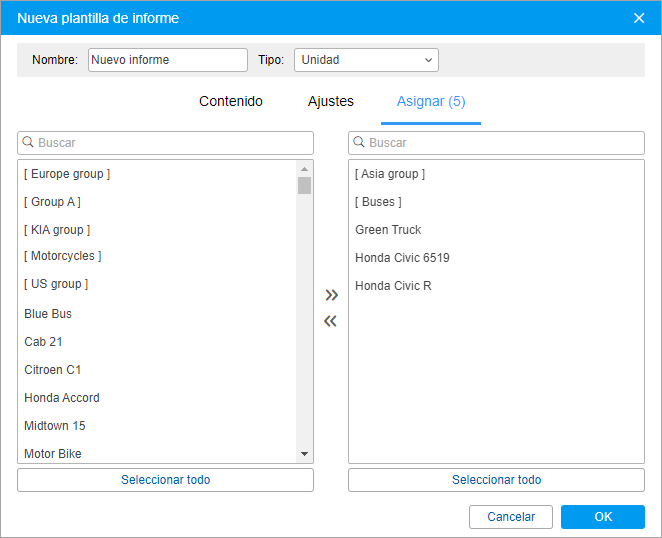Image resolution: width=662 pixels, height=538 pixels.
Task: Click the move-right double arrow icon
Action: tap(331, 295)
